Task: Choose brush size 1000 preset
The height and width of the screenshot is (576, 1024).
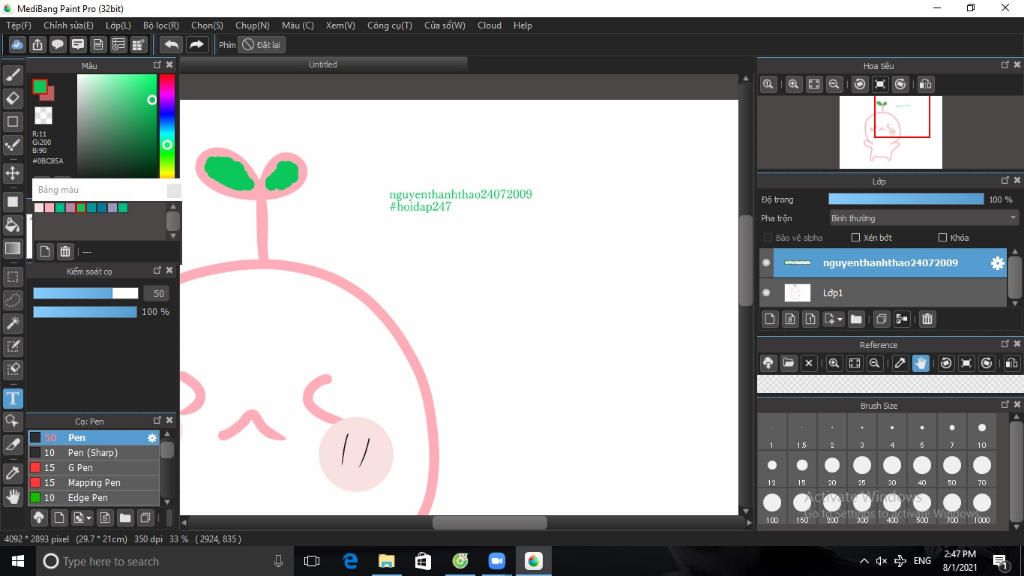Action: tap(982, 508)
